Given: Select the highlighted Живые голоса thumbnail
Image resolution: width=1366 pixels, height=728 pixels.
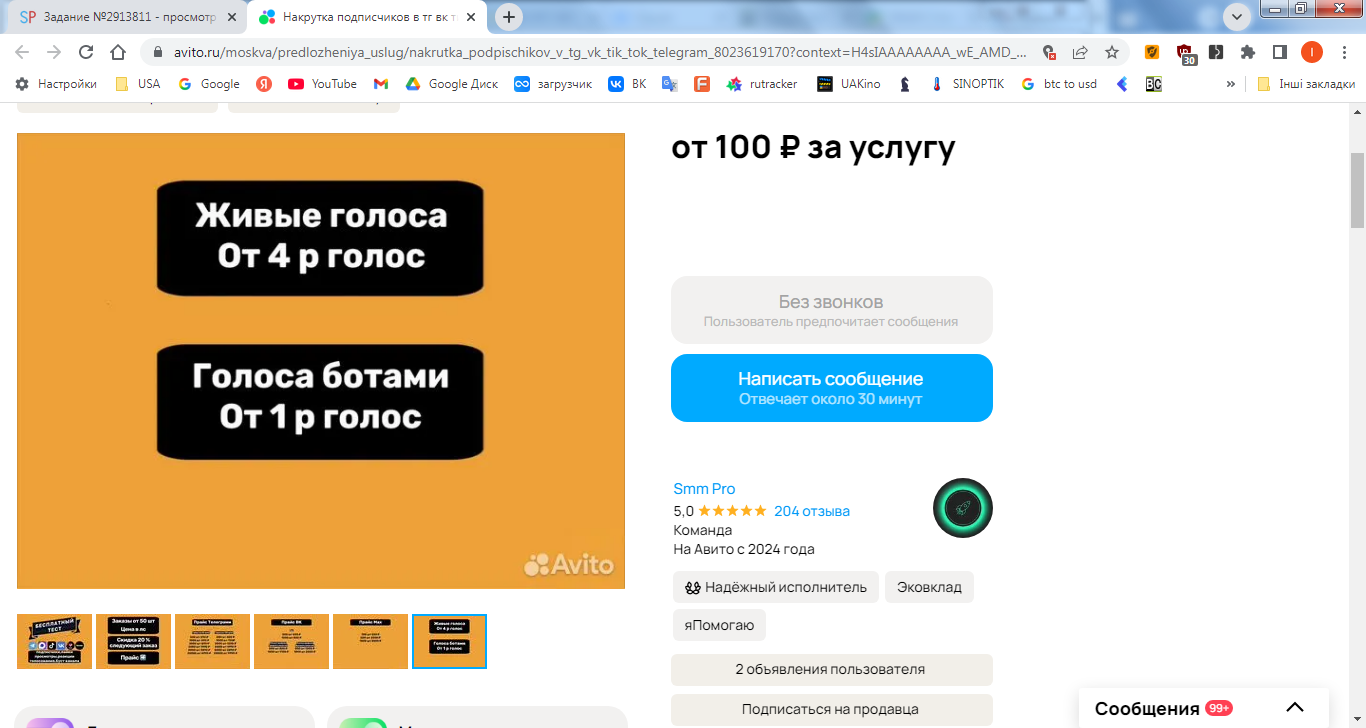Looking at the screenshot, I should click(x=450, y=641).
